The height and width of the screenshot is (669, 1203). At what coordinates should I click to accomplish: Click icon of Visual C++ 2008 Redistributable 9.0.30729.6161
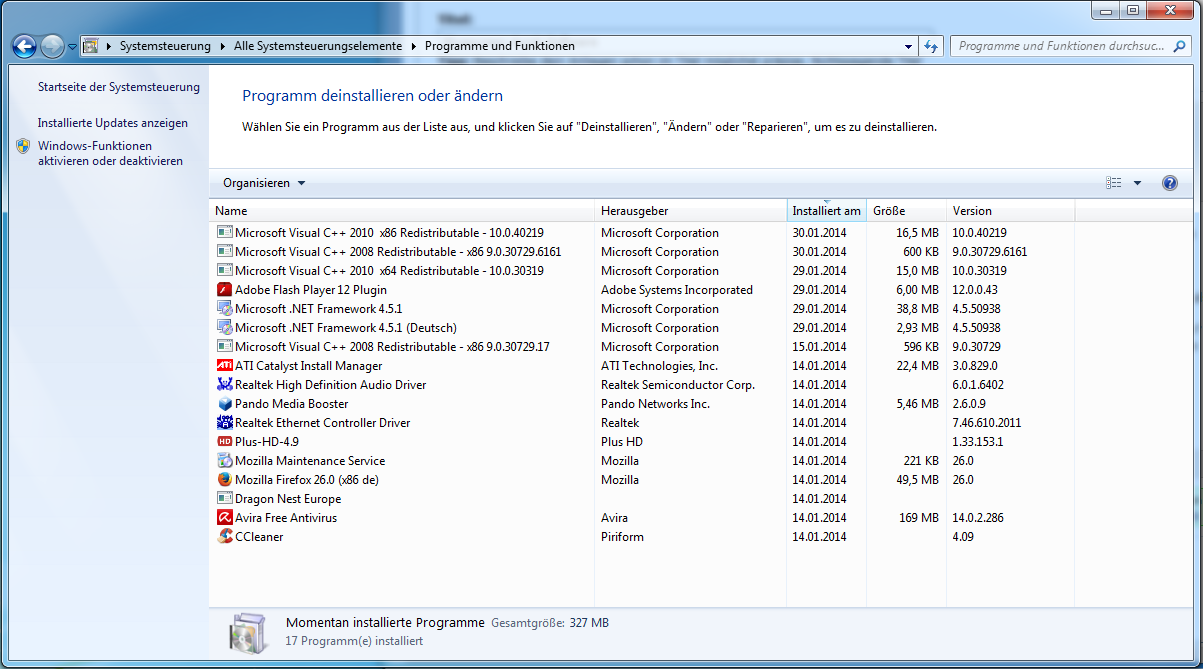point(225,252)
